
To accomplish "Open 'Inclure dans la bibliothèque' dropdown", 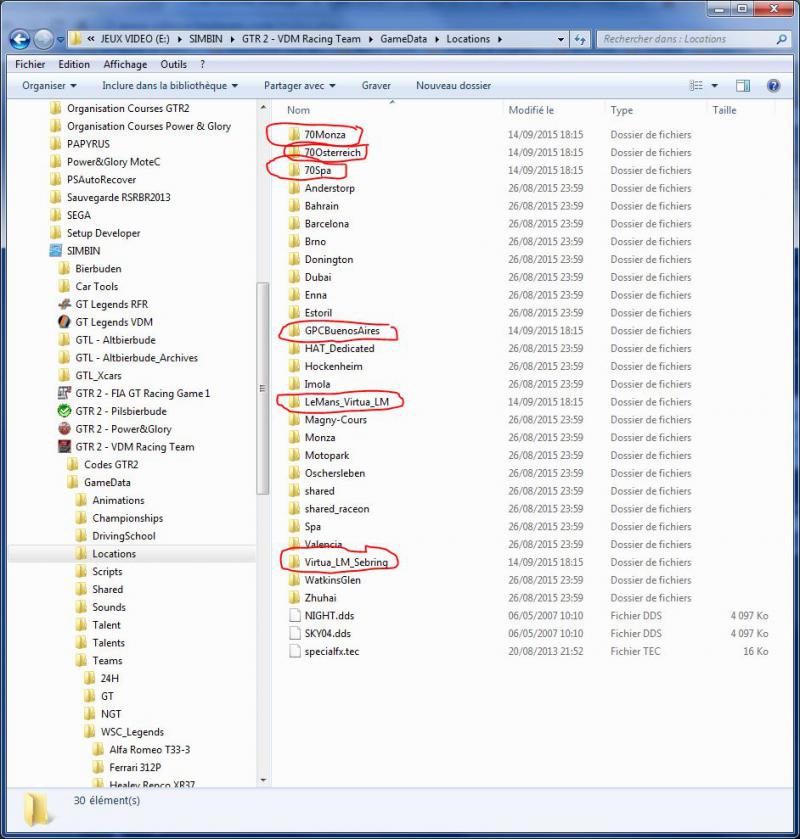I will 170,86.
